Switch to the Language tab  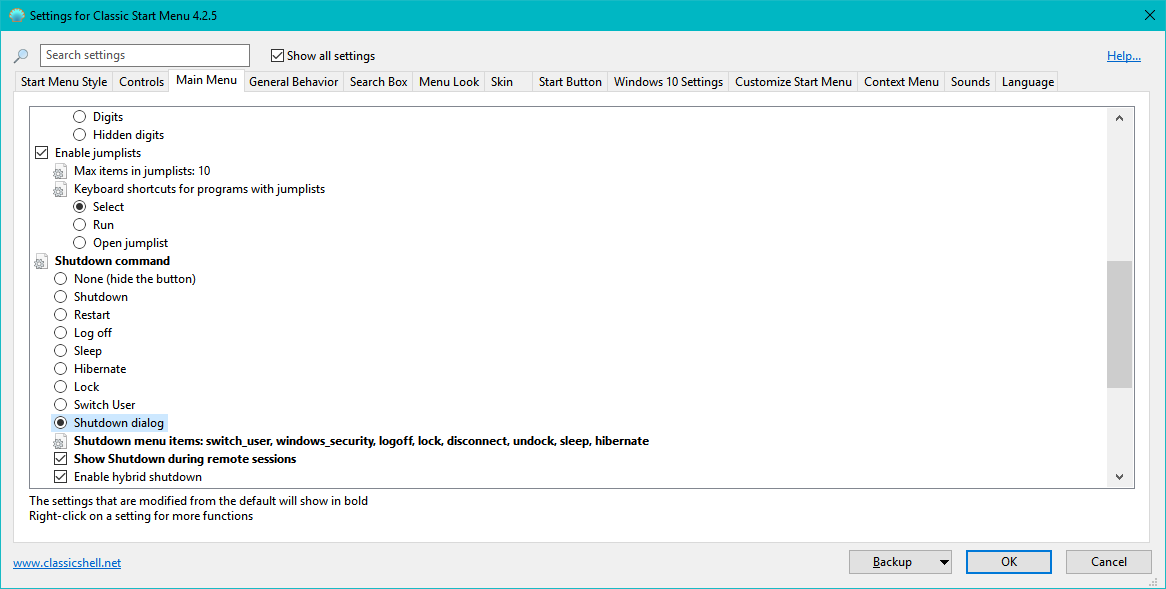point(1028,82)
